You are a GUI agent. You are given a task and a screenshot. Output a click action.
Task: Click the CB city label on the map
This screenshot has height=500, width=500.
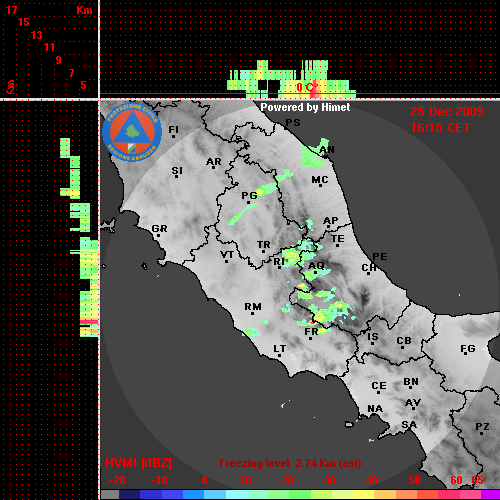[404, 341]
